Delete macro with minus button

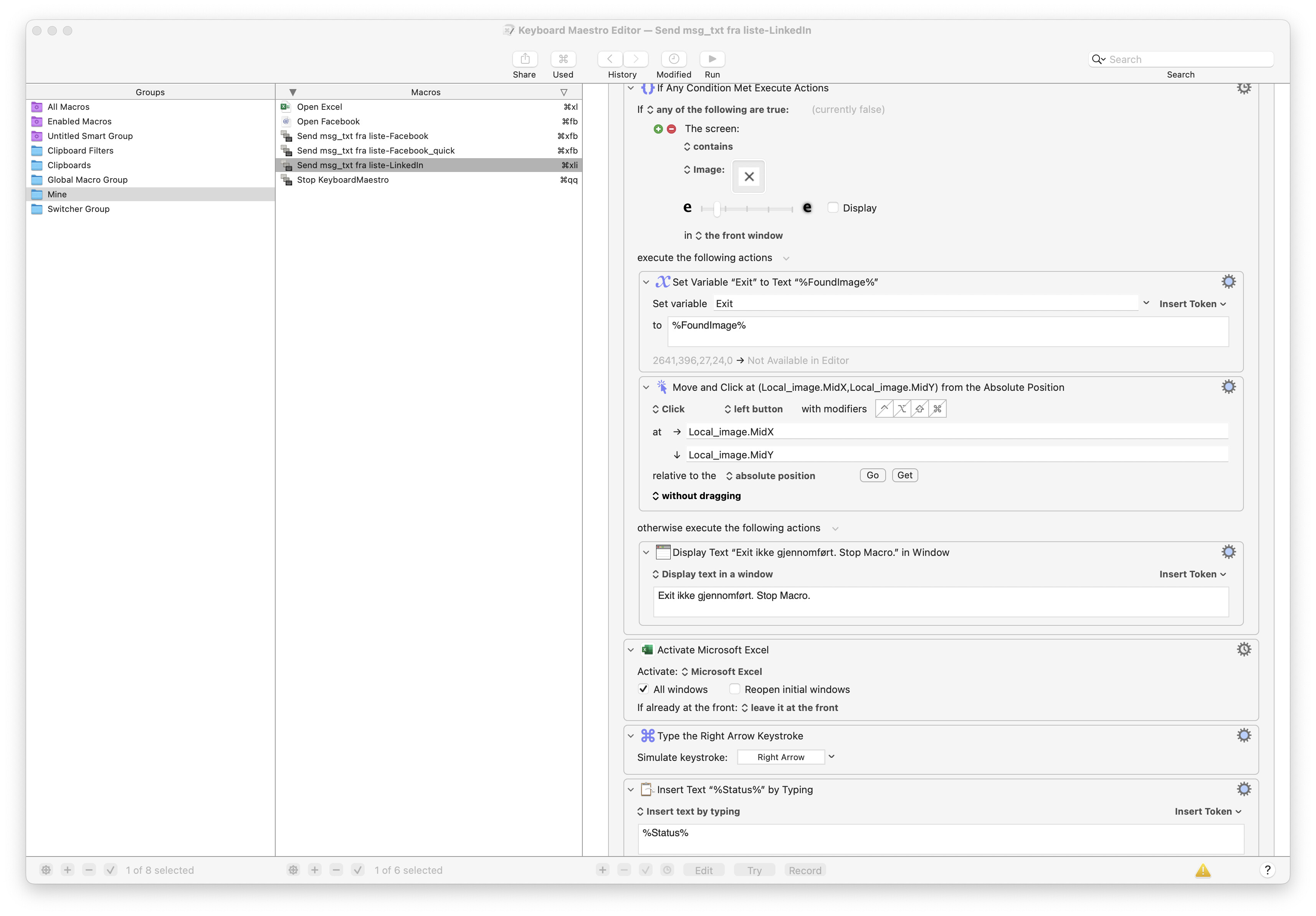pyautogui.click(x=336, y=870)
